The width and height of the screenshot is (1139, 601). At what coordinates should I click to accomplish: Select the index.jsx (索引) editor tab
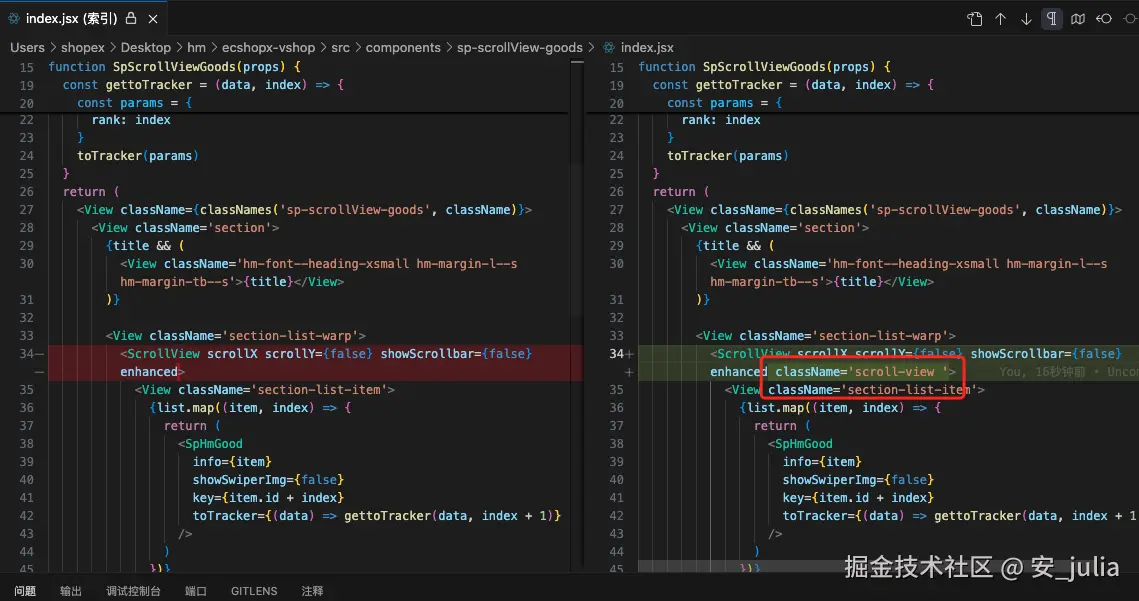click(x=84, y=18)
